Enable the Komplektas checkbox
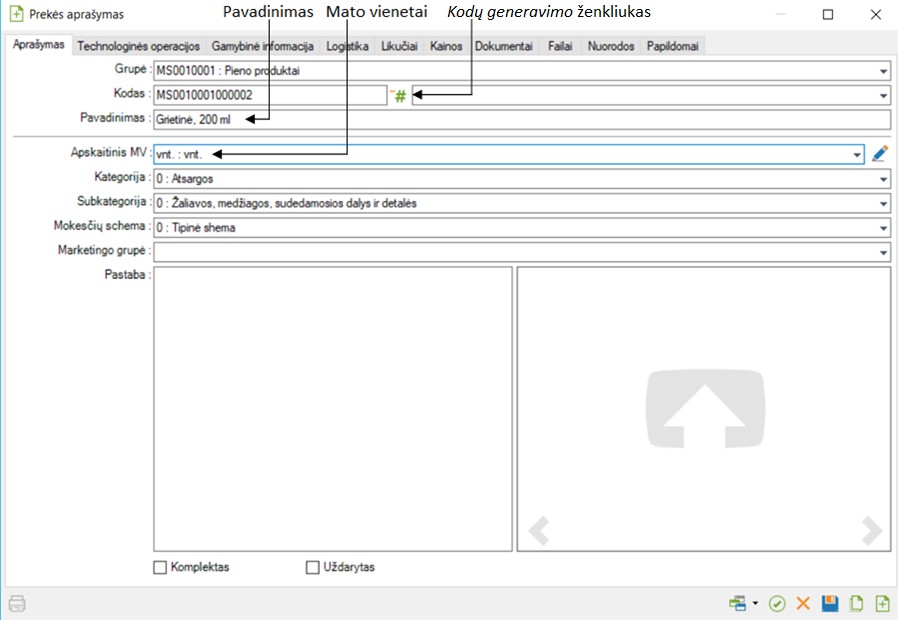 coord(160,568)
